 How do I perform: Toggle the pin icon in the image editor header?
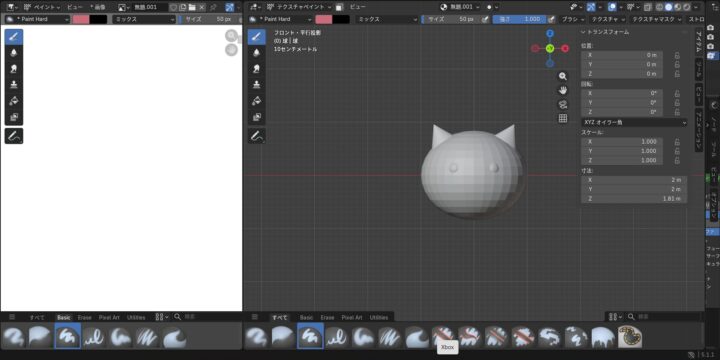tap(213, 7)
